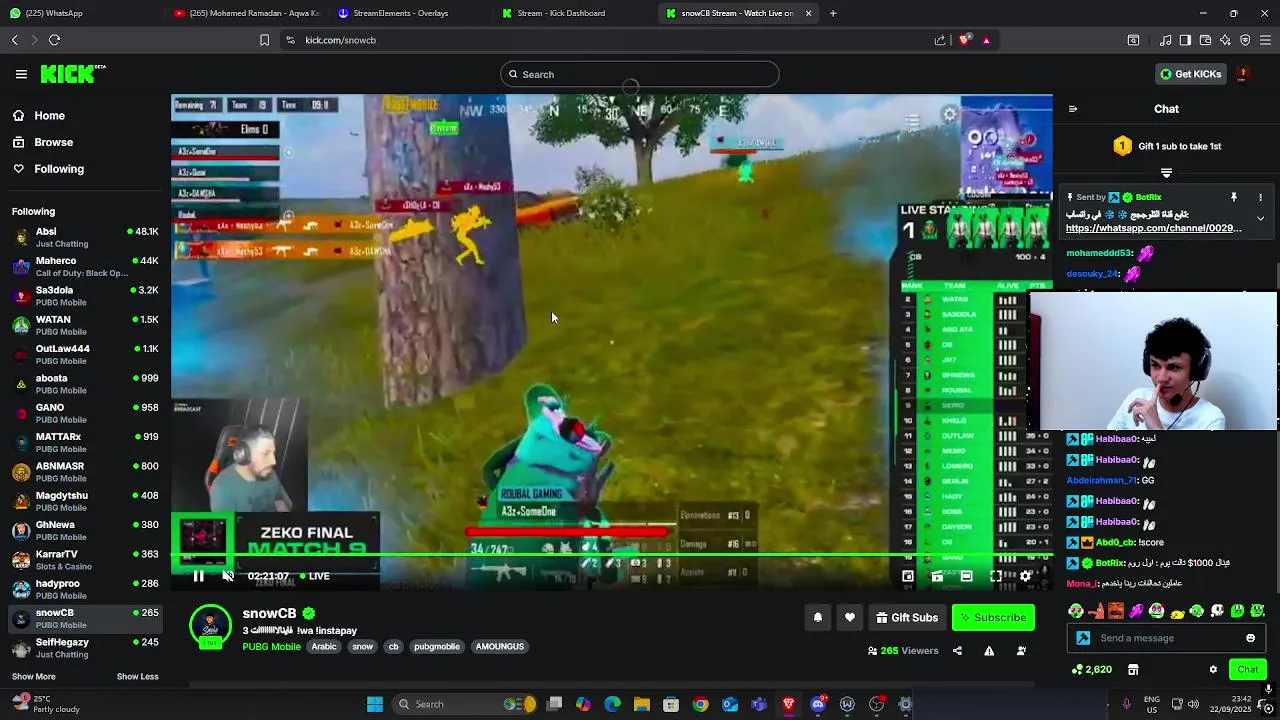Click the Get KICKs button
Viewport: 1280px width, 720px height.
pos(1190,74)
